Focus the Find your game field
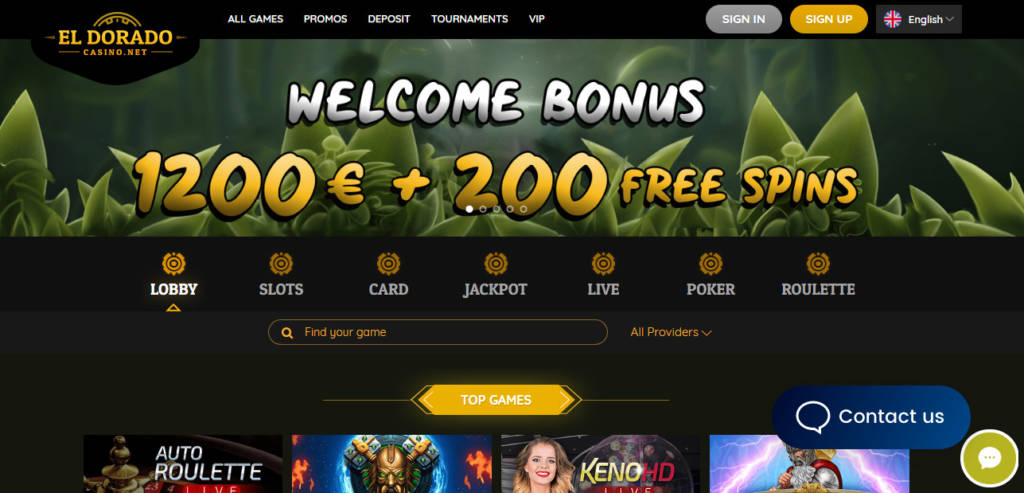Viewport: 1024px width, 493px height. pos(438,332)
